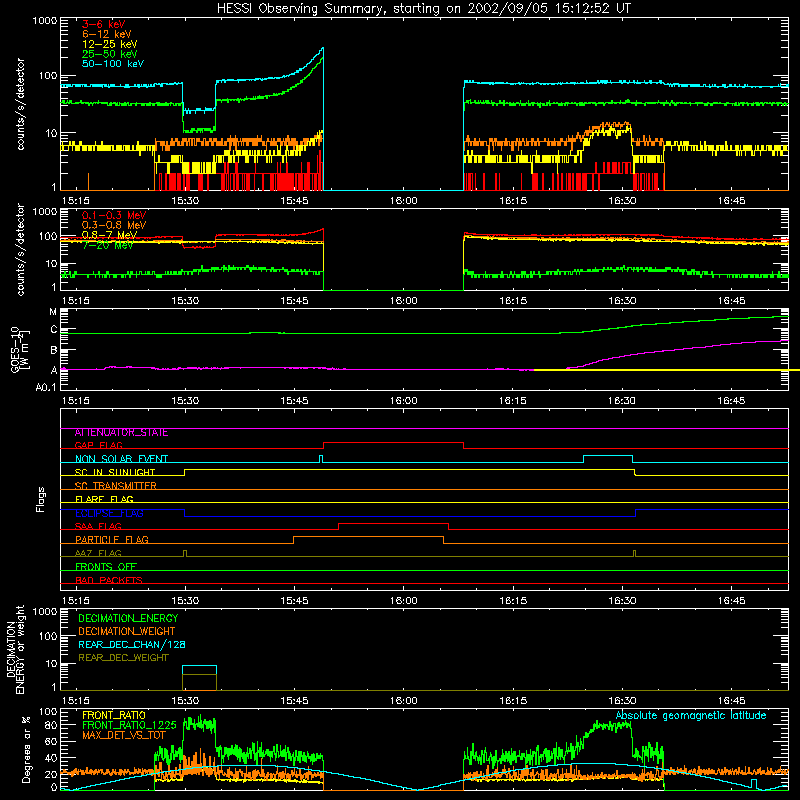Pick the "BAD_PACKETS" flag label
Screen dimensions: 800x800
(109, 580)
